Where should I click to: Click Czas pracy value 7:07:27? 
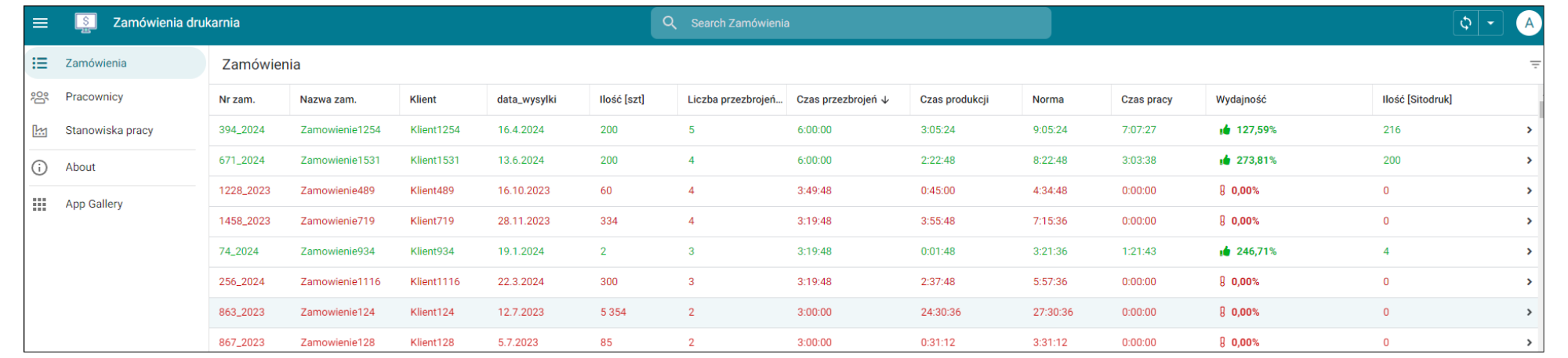coord(1139,130)
